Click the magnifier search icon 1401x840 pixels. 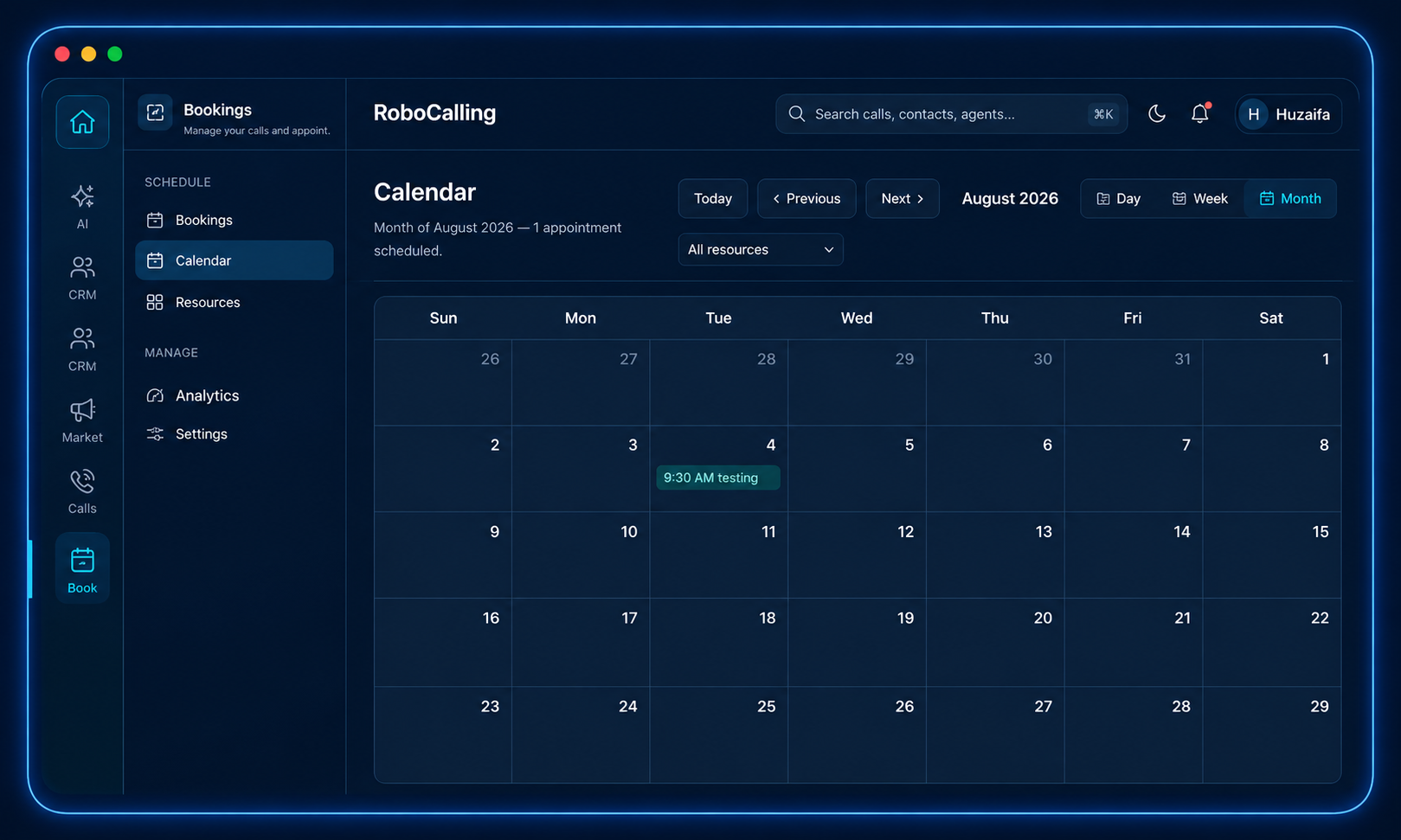point(797,114)
